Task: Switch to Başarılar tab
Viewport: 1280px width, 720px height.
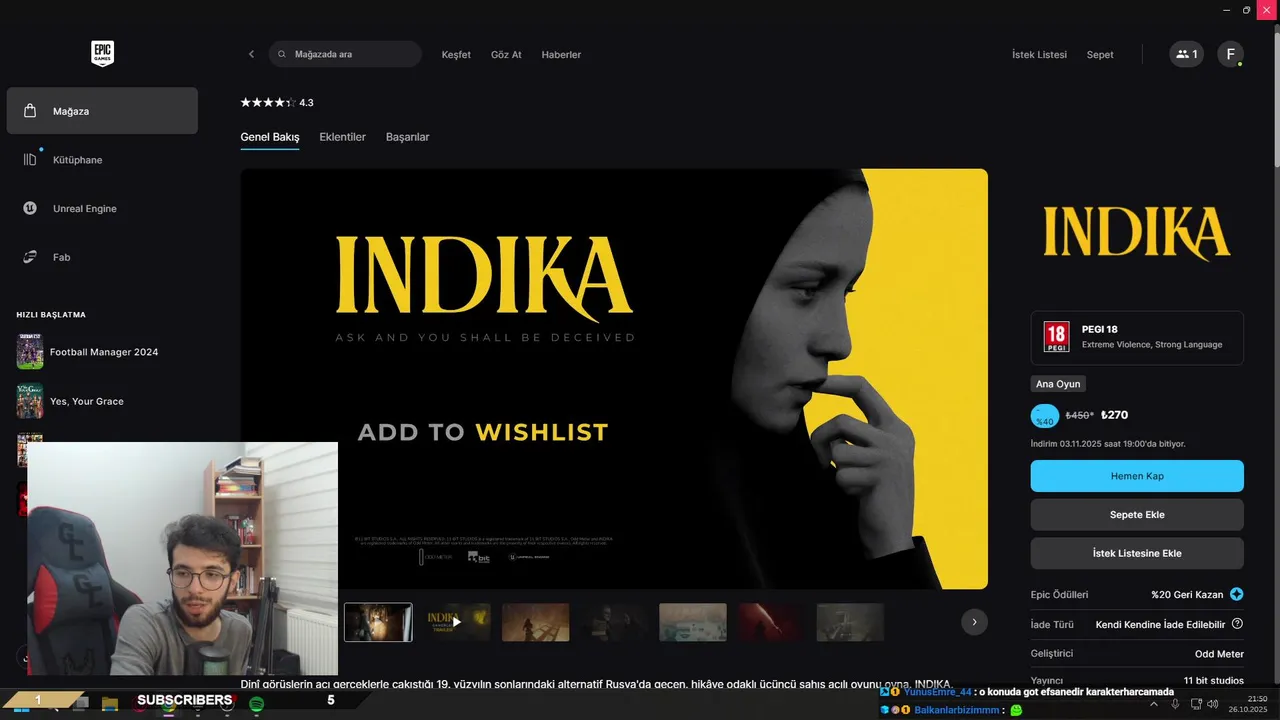Action: 407,137
